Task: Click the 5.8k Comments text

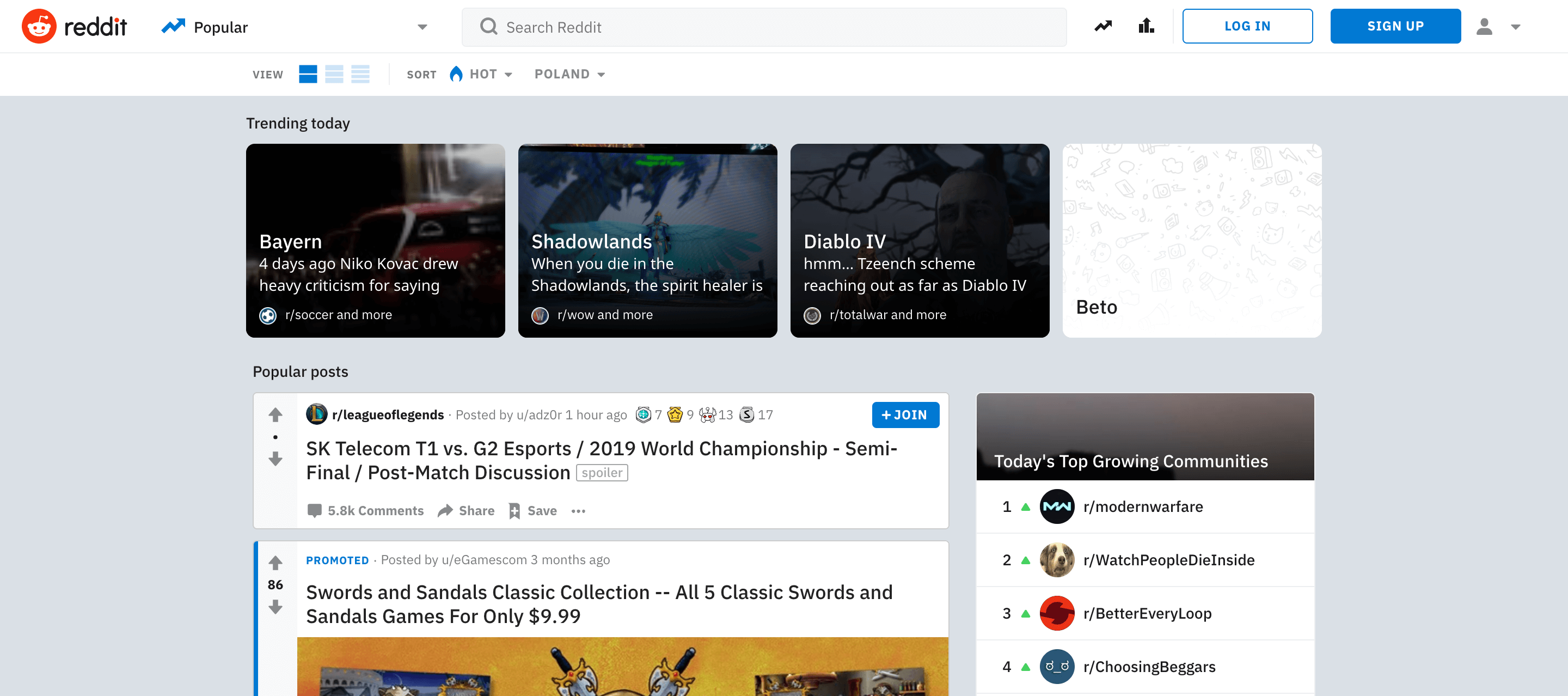Action: (x=376, y=510)
